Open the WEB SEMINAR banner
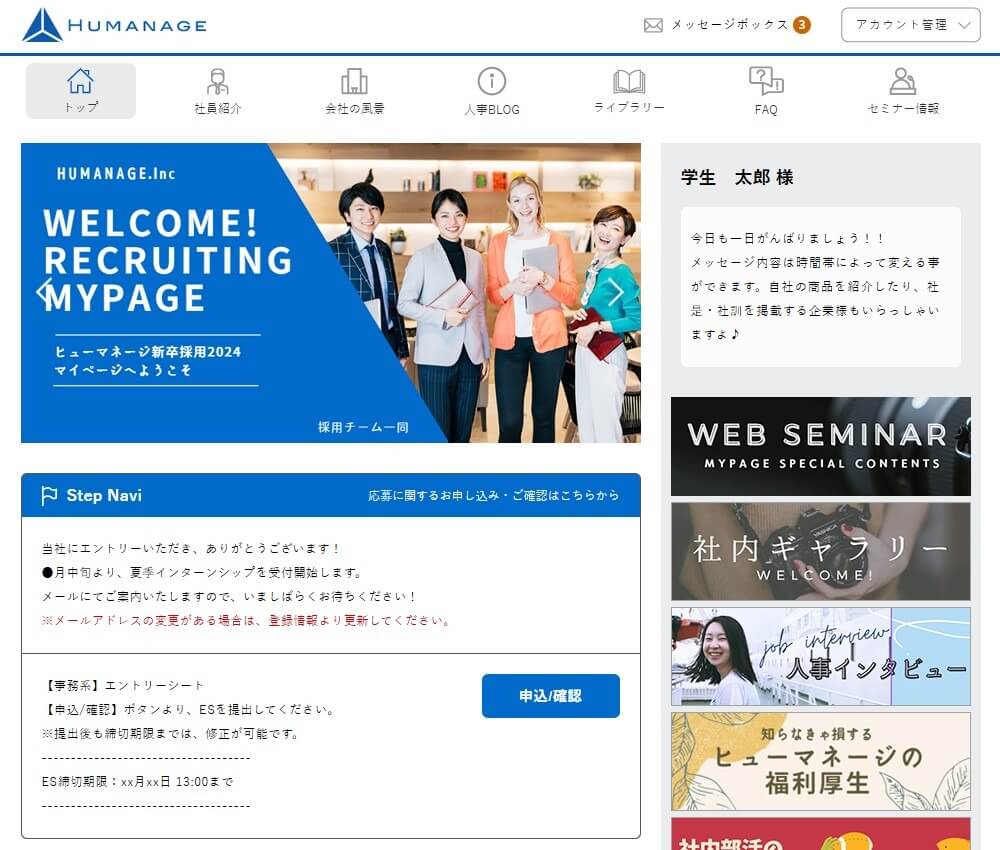This screenshot has width=1000, height=850. [820, 446]
